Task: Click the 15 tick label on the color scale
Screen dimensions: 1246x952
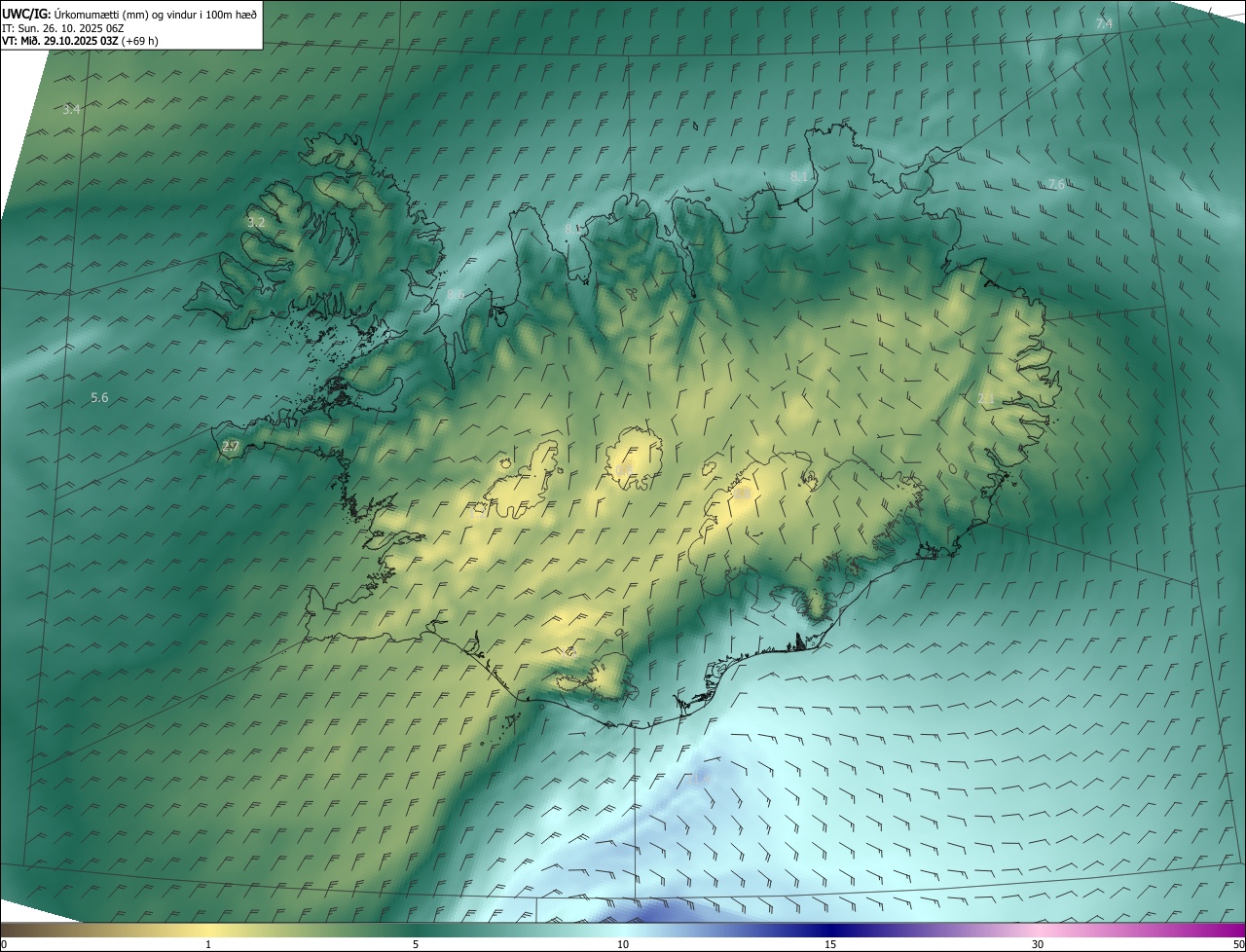Action: pyautogui.click(x=830, y=945)
